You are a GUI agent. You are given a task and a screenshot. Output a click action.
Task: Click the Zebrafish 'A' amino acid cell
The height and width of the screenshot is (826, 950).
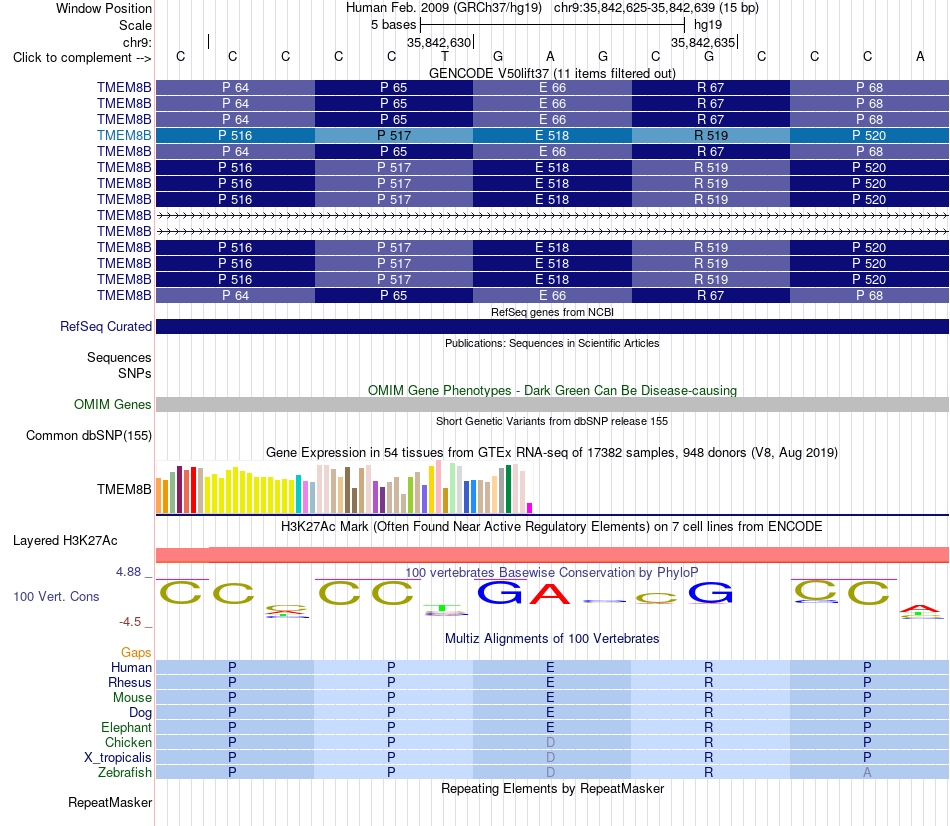[868, 773]
